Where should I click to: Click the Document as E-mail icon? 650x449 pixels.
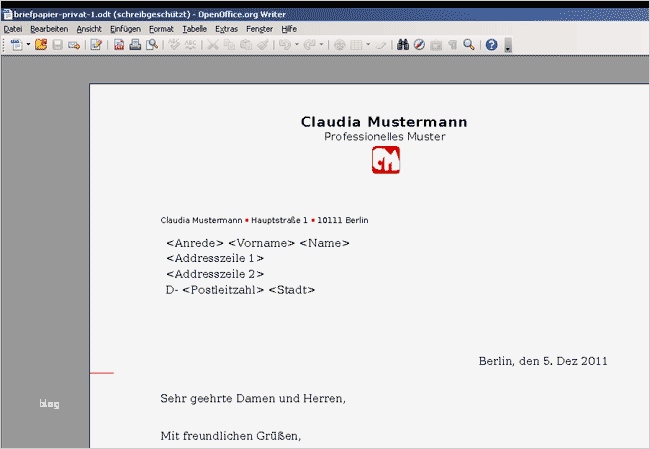pyautogui.click(x=74, y=45)
